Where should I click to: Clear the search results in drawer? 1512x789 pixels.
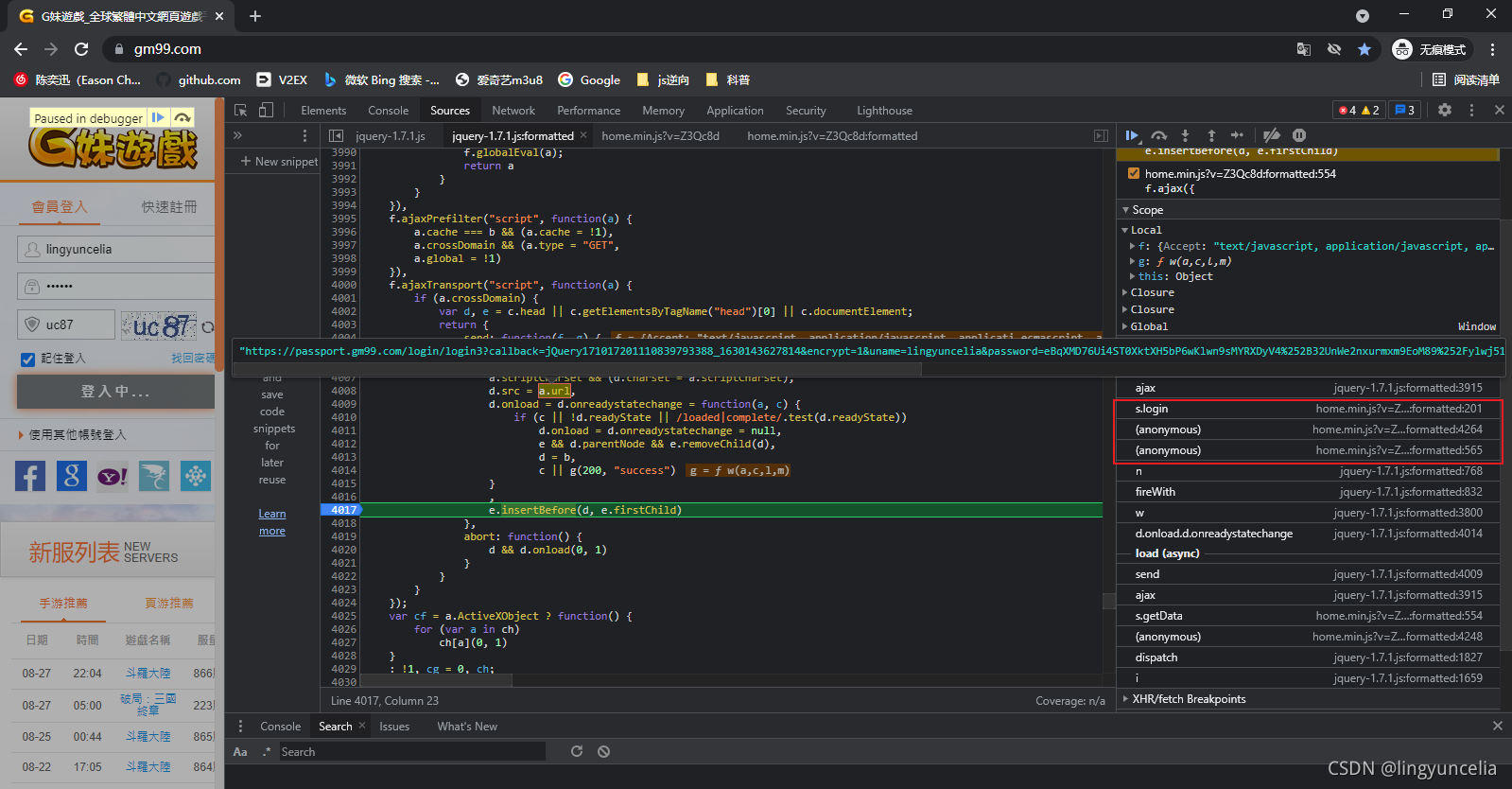(603, 751)
